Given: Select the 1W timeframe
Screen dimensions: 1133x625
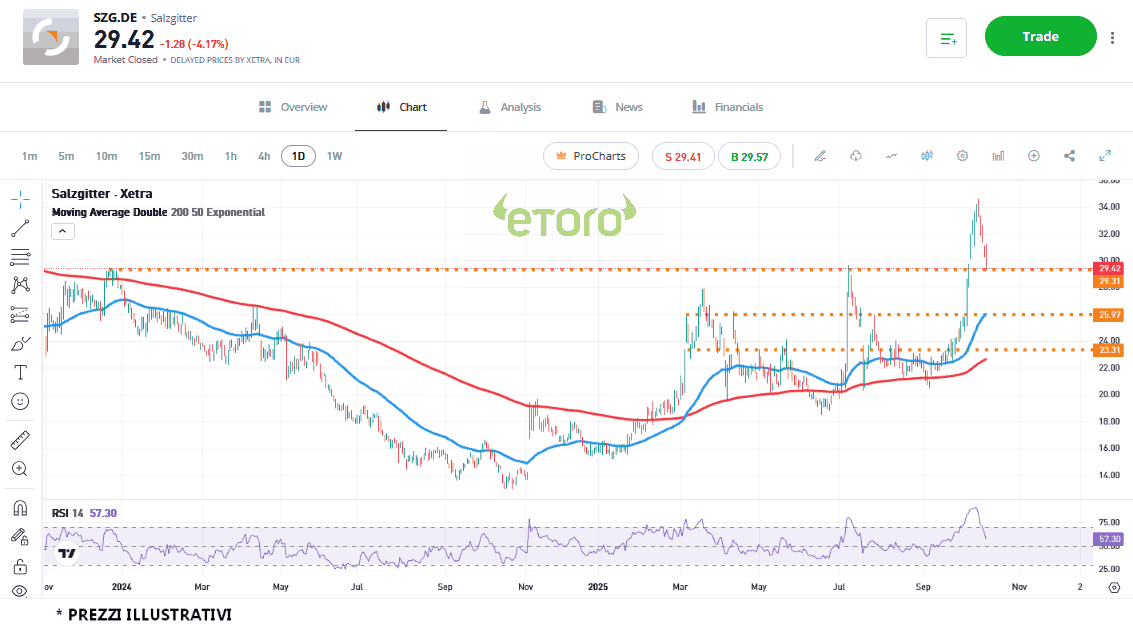Looking at the screenshot, I should click(334, 156).
